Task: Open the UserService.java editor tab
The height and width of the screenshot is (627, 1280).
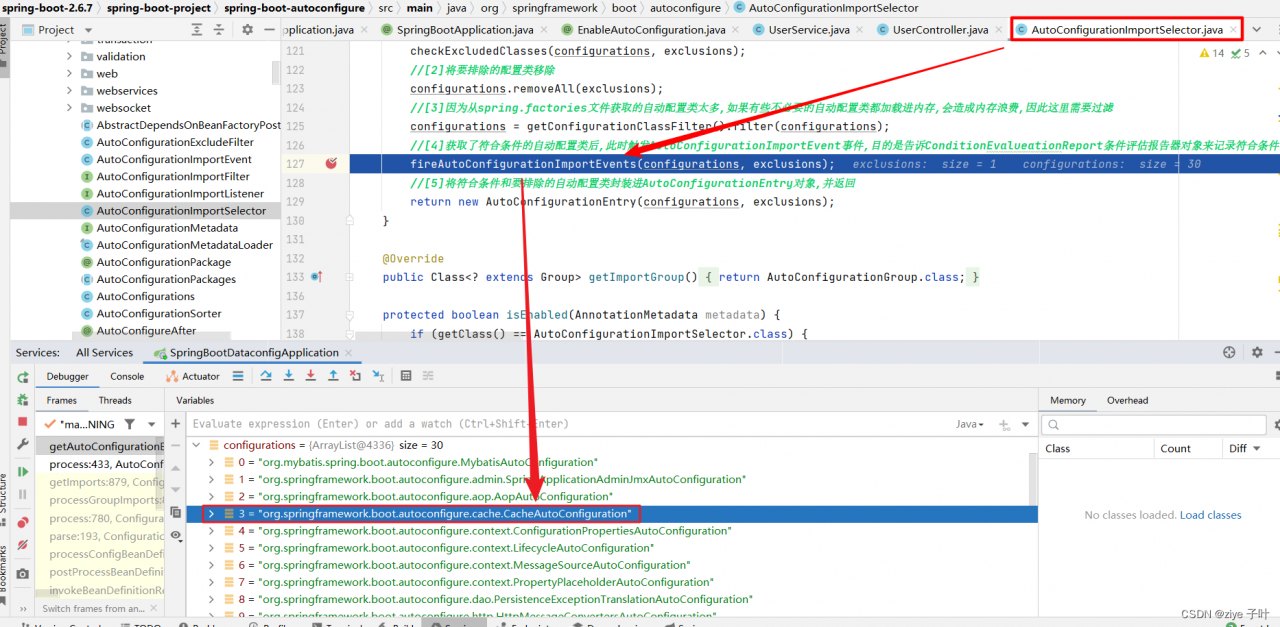Action: click(x=807, y=30)
